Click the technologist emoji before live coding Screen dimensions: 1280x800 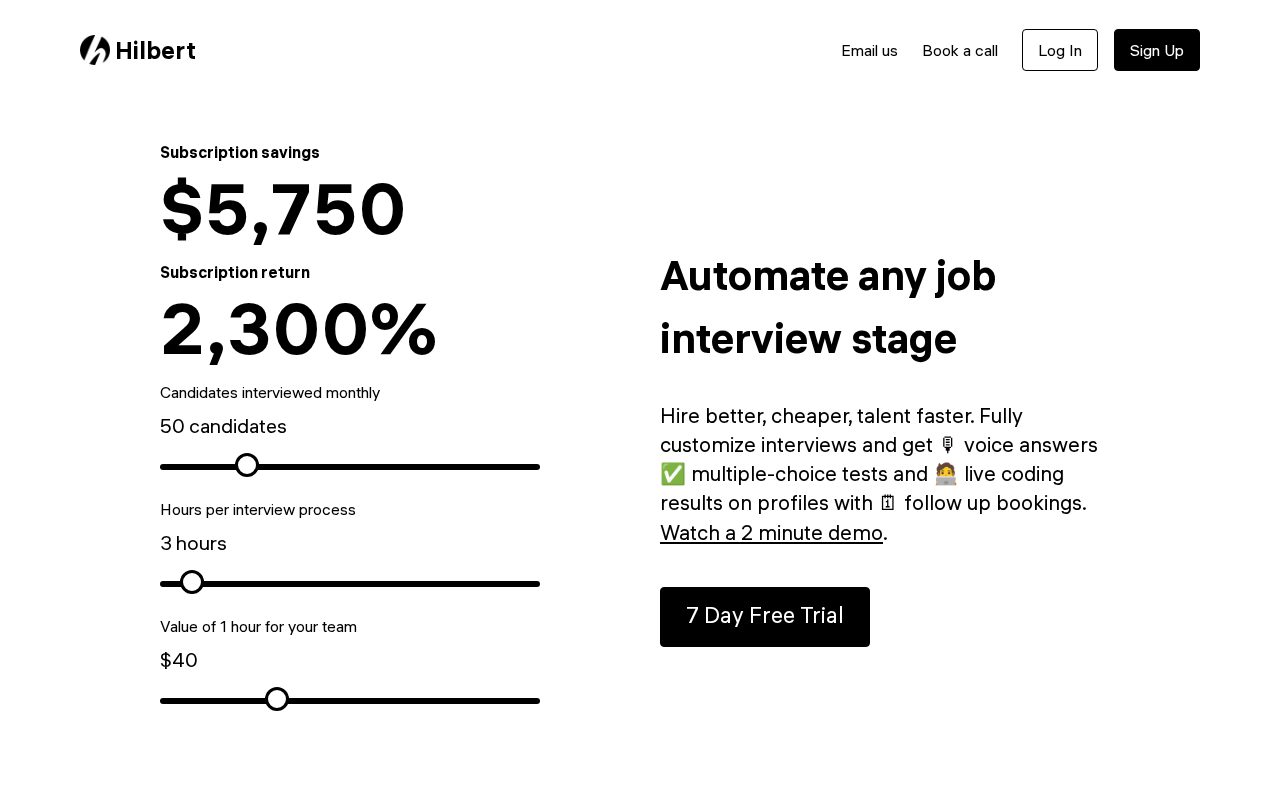pyautogui.click(x=946, y=474)
